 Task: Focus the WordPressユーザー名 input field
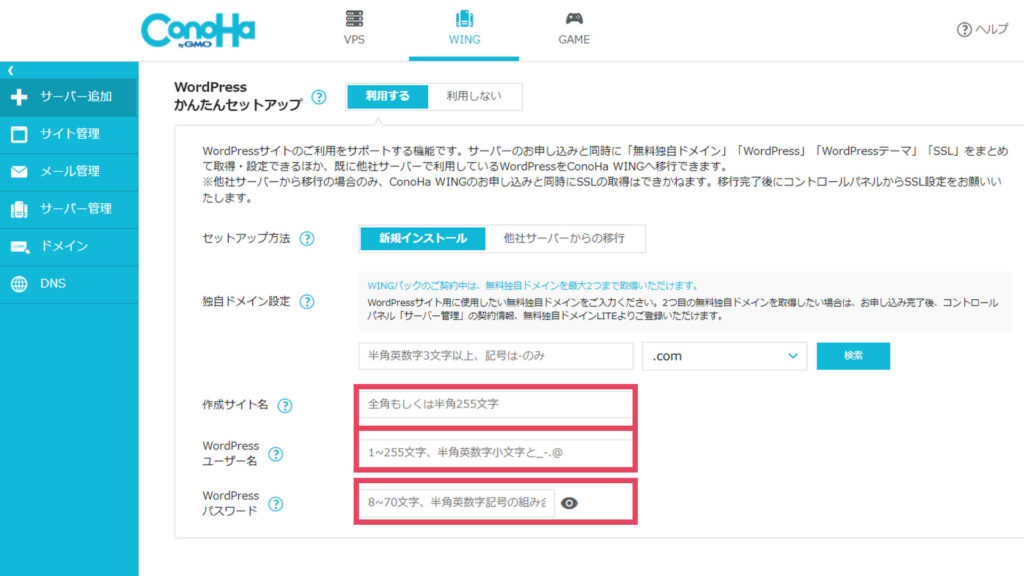coord(496,452)
